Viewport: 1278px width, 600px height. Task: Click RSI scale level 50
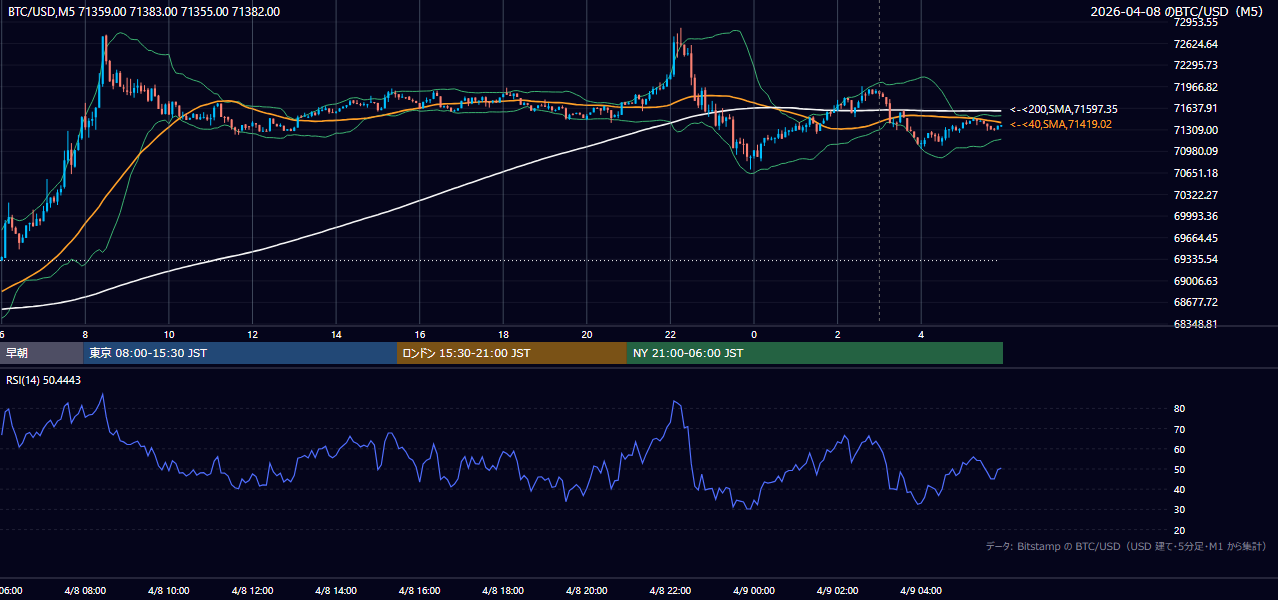[x=1180, y=469]
